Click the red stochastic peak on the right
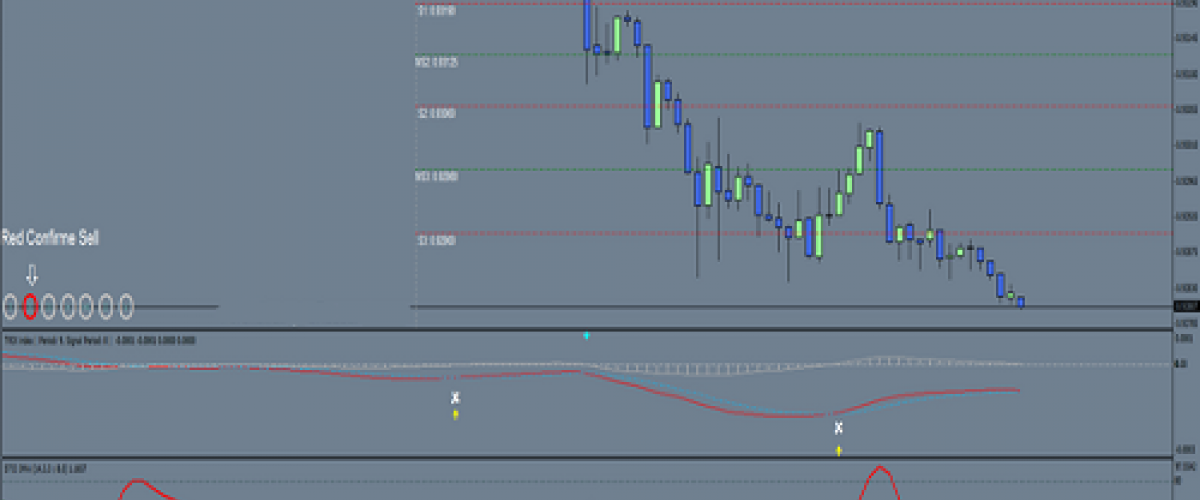Image resolution: width=1200 pixels, height=500 pixels. pos(881,470)
